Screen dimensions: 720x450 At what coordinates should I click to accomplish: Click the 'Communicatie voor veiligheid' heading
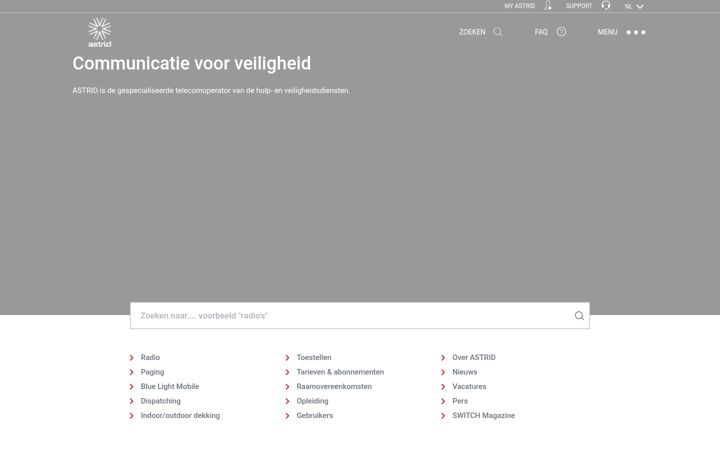pyautogui.click(x=191, y=63)
